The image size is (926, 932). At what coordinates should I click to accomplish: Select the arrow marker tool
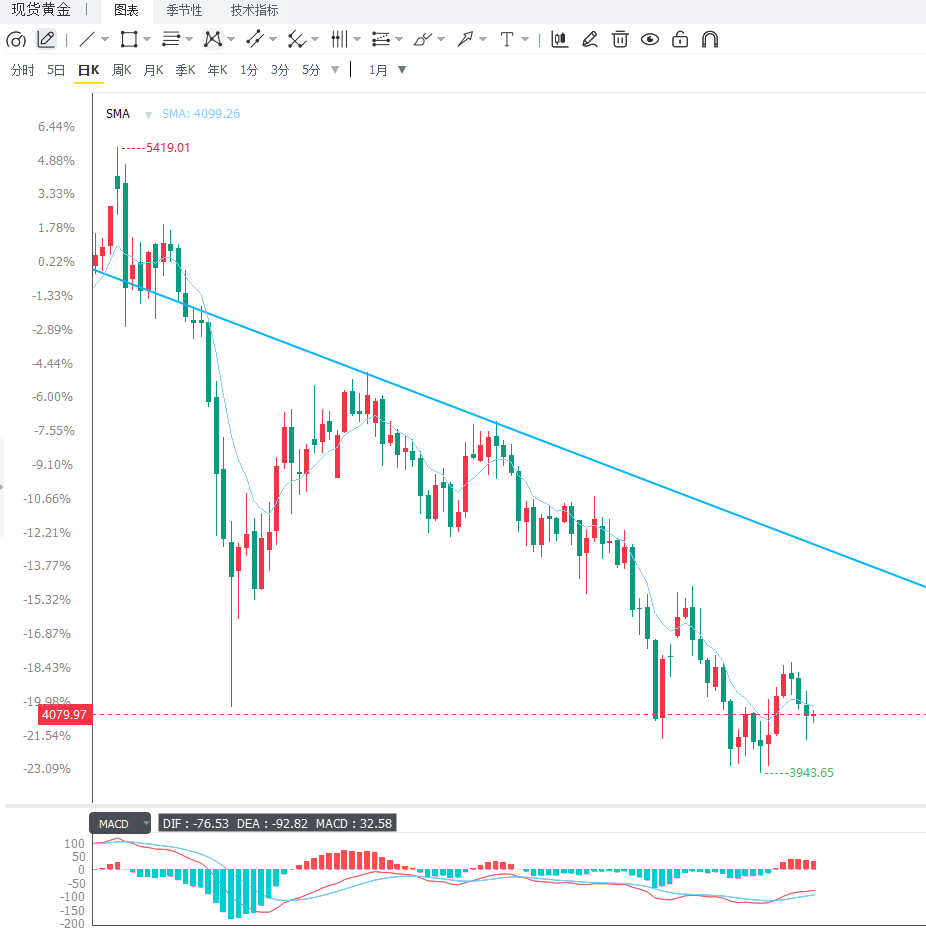pos(464,40)
